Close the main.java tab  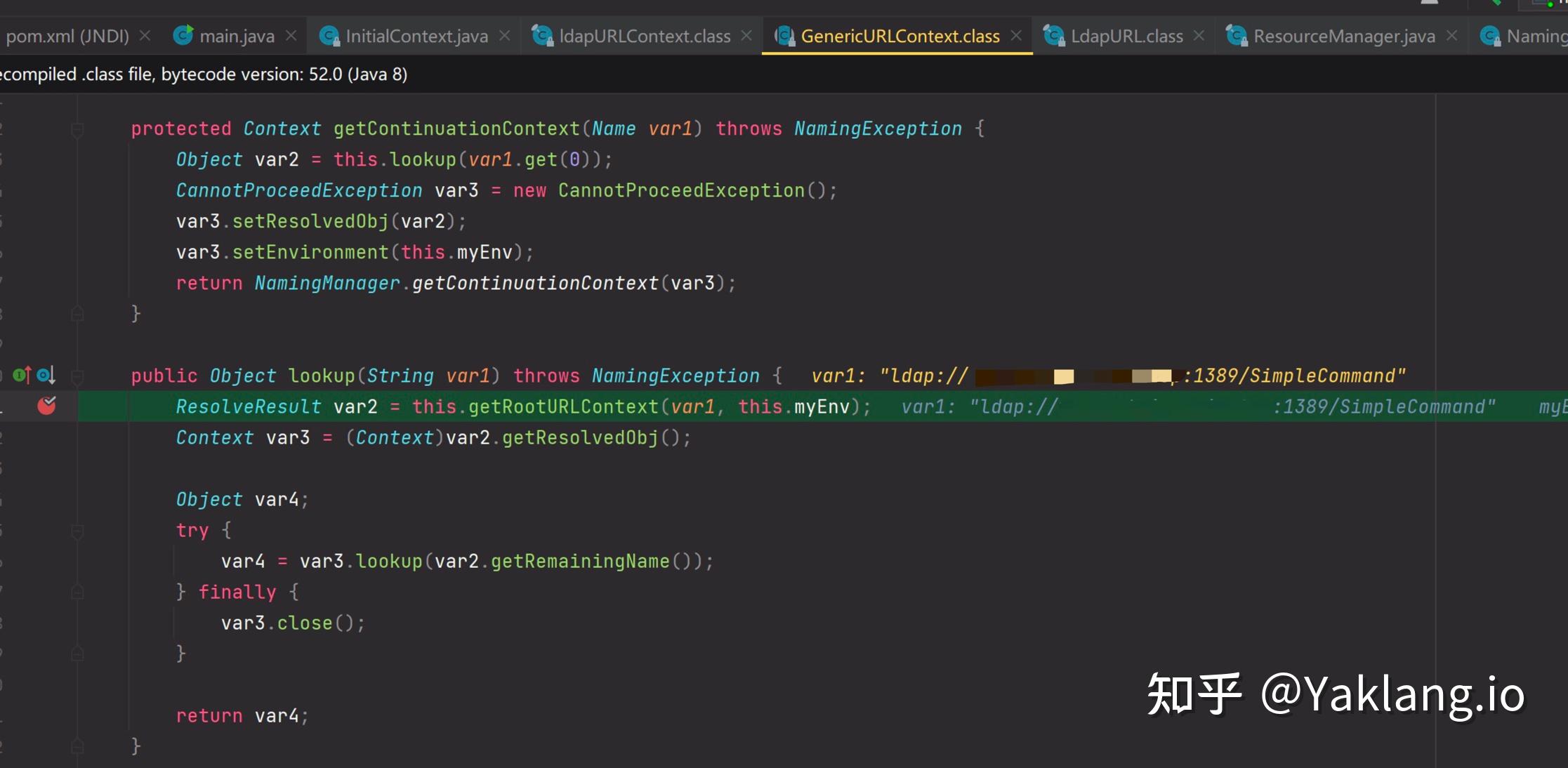coord(291,35)
